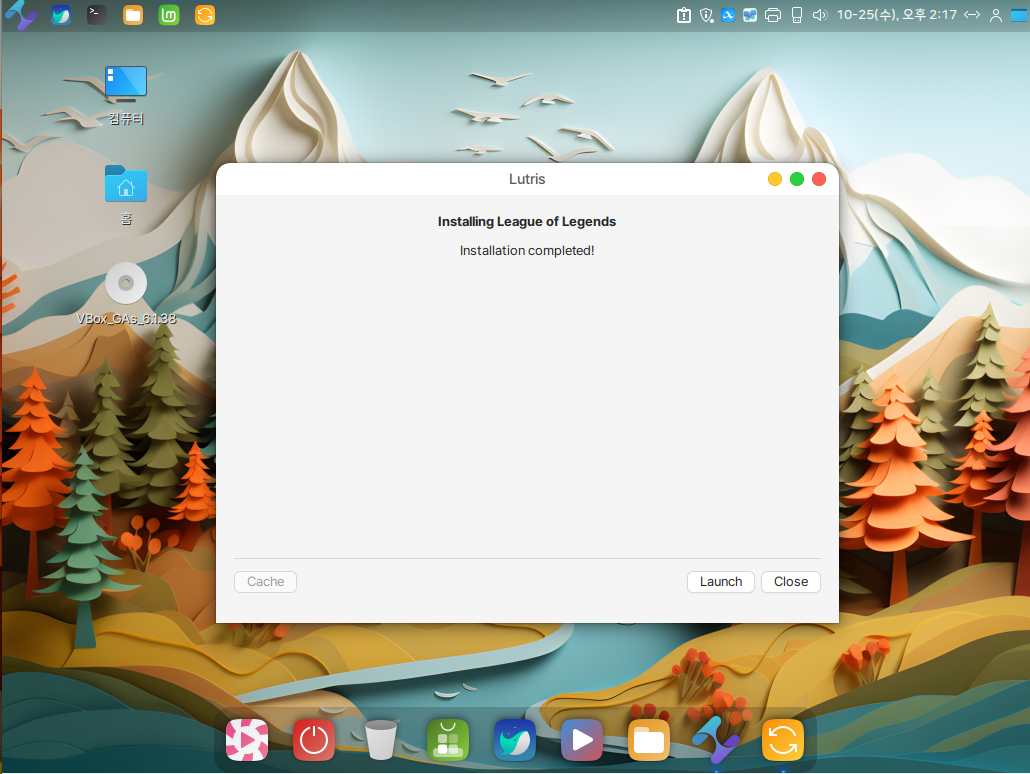Screen dimensions: 1030x774
Task: Open the Home folder desktop icon
Action: (x=126, y=184)
